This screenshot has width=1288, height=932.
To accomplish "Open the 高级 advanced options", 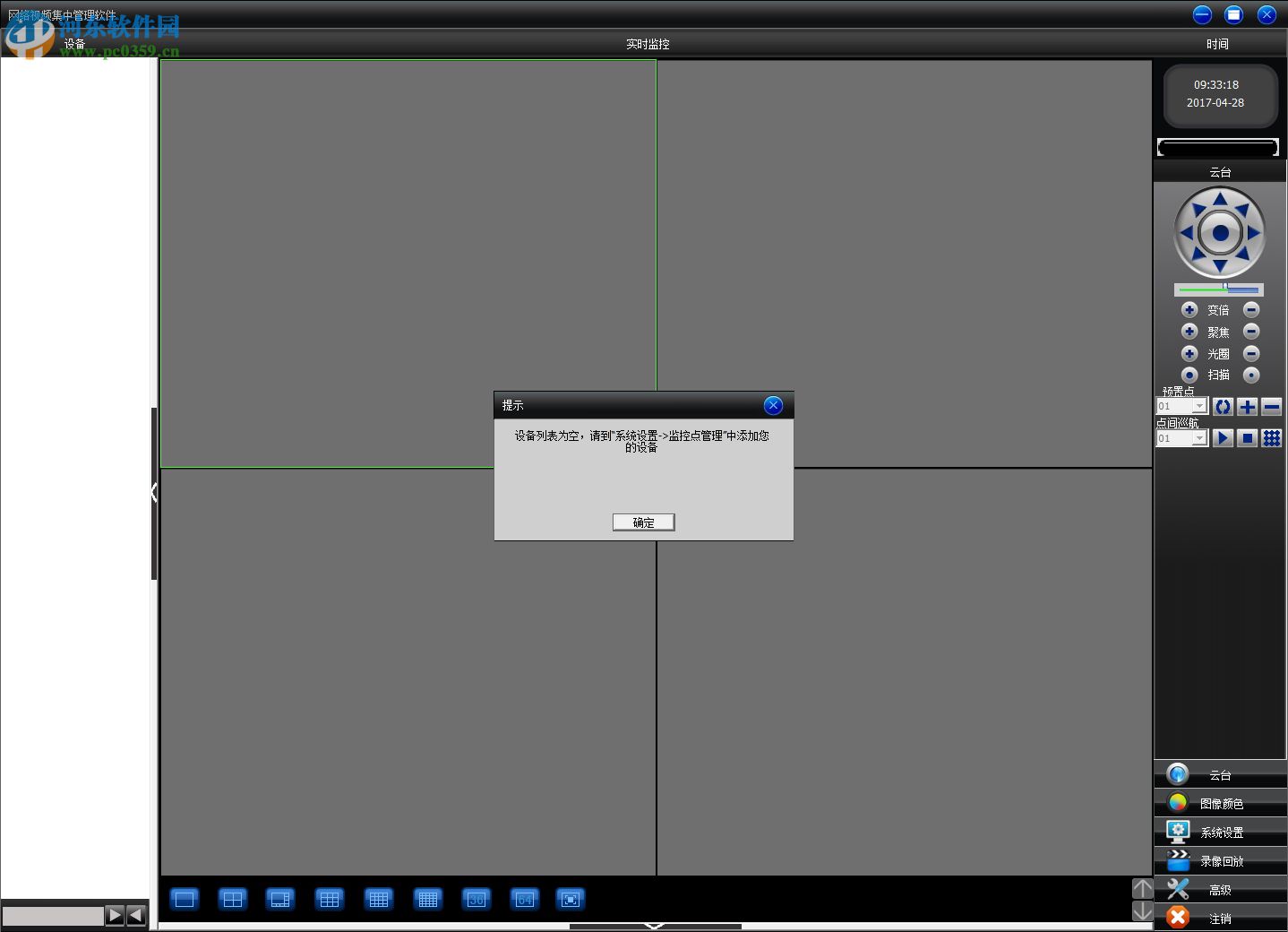I will point(1220,890).
